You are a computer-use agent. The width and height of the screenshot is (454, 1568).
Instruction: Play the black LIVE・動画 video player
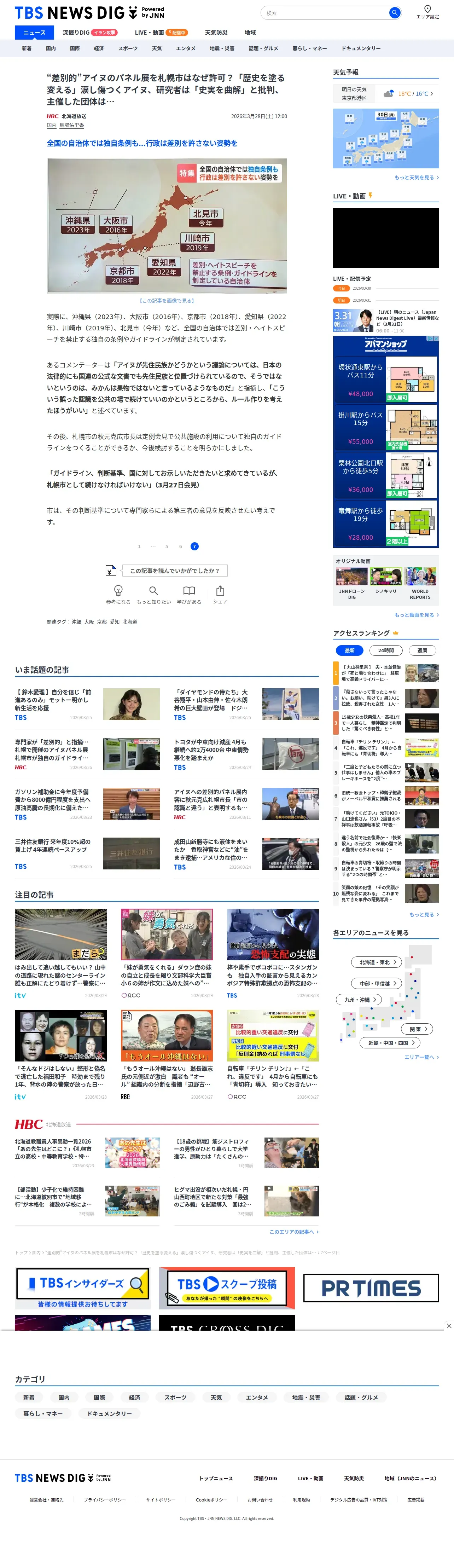coord(386,238)
